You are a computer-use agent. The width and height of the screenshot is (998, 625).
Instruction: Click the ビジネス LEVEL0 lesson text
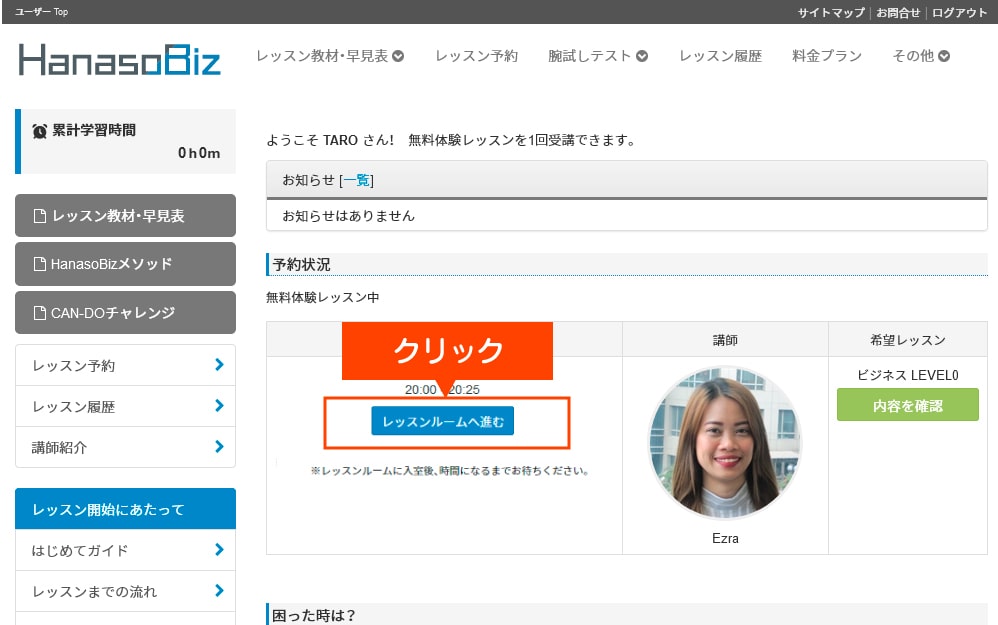(x=908, y=375)
